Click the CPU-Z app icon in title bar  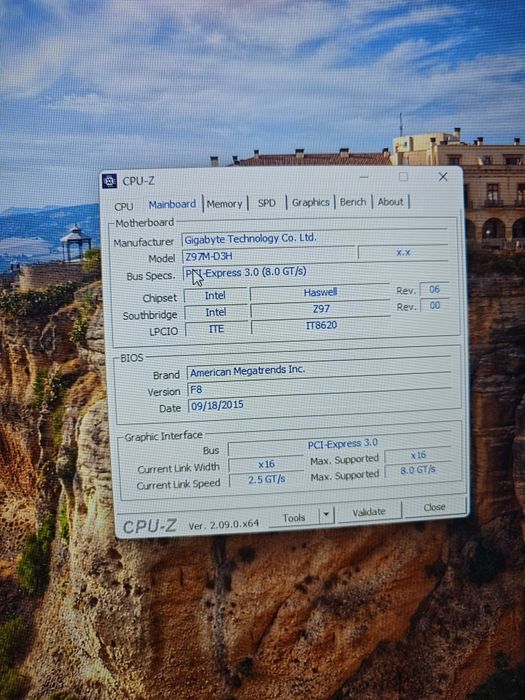(109, 181)
